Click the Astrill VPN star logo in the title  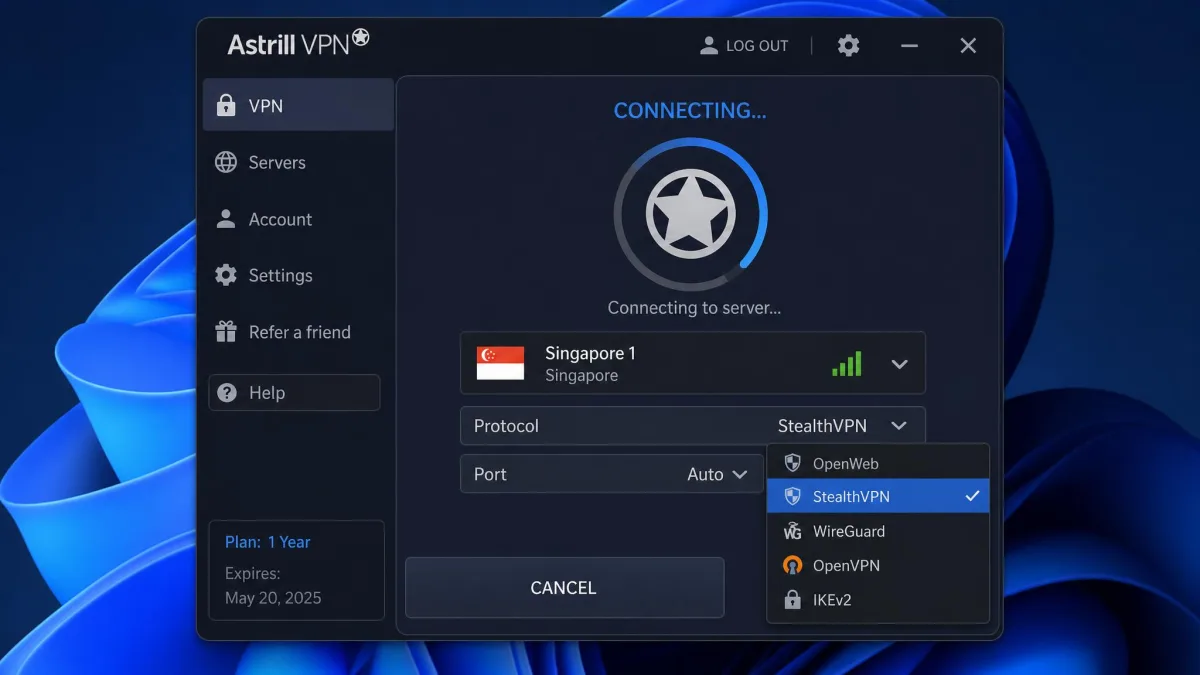[360, 37]
